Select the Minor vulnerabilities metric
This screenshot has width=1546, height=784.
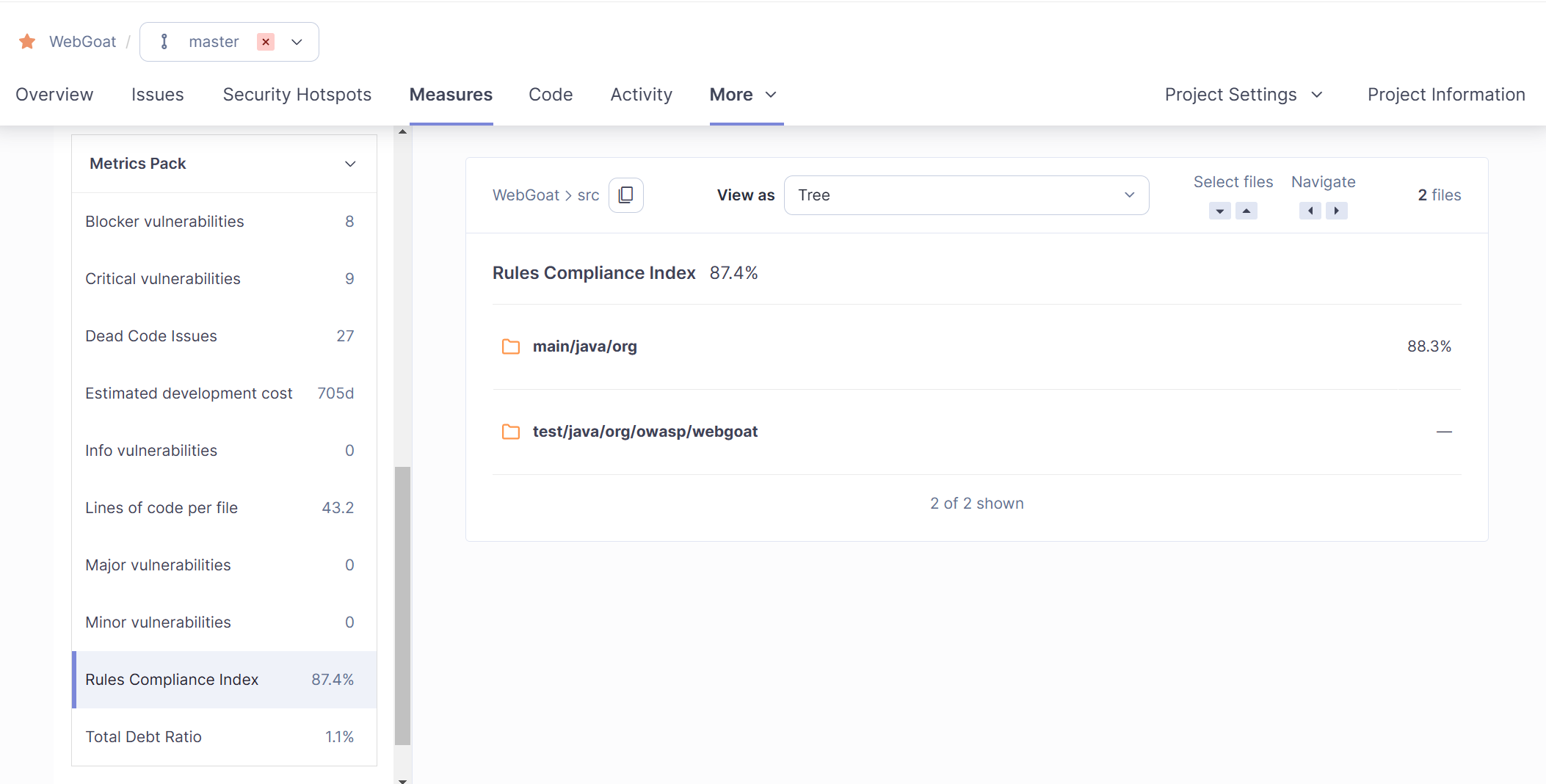coord(224,623)
